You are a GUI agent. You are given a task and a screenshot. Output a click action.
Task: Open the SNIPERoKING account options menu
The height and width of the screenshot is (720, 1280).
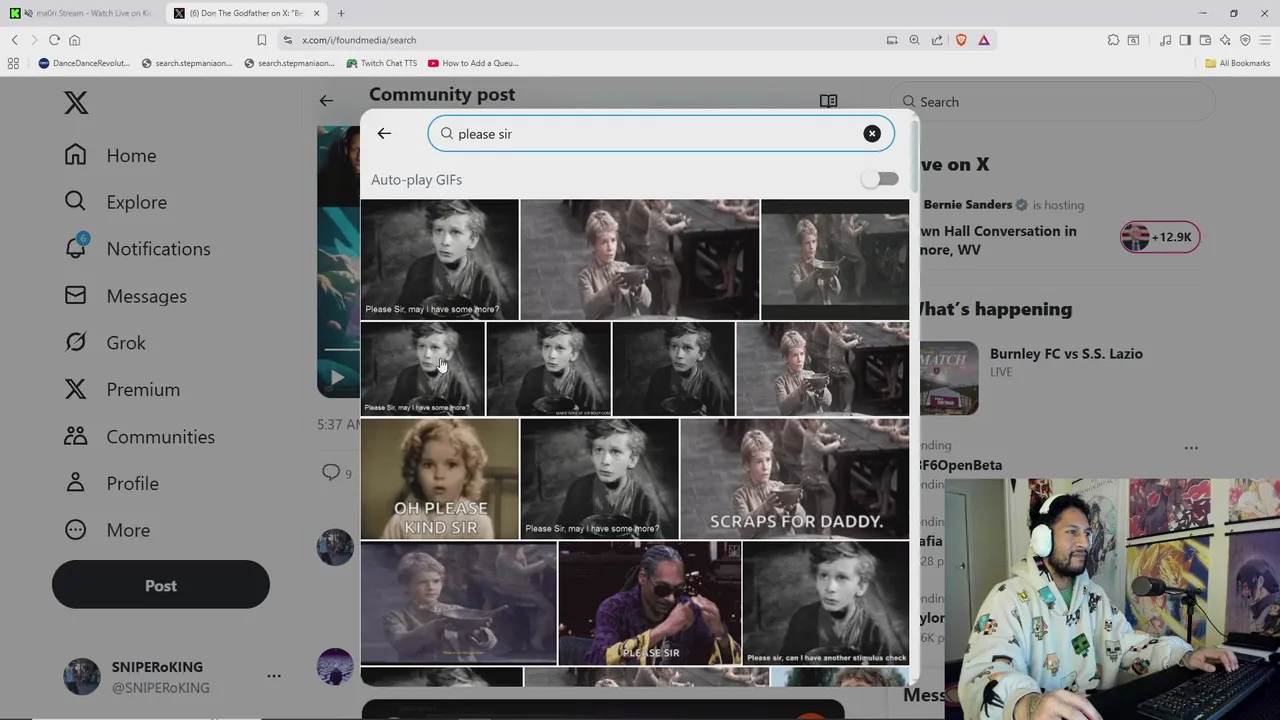[x=274, y=677]
